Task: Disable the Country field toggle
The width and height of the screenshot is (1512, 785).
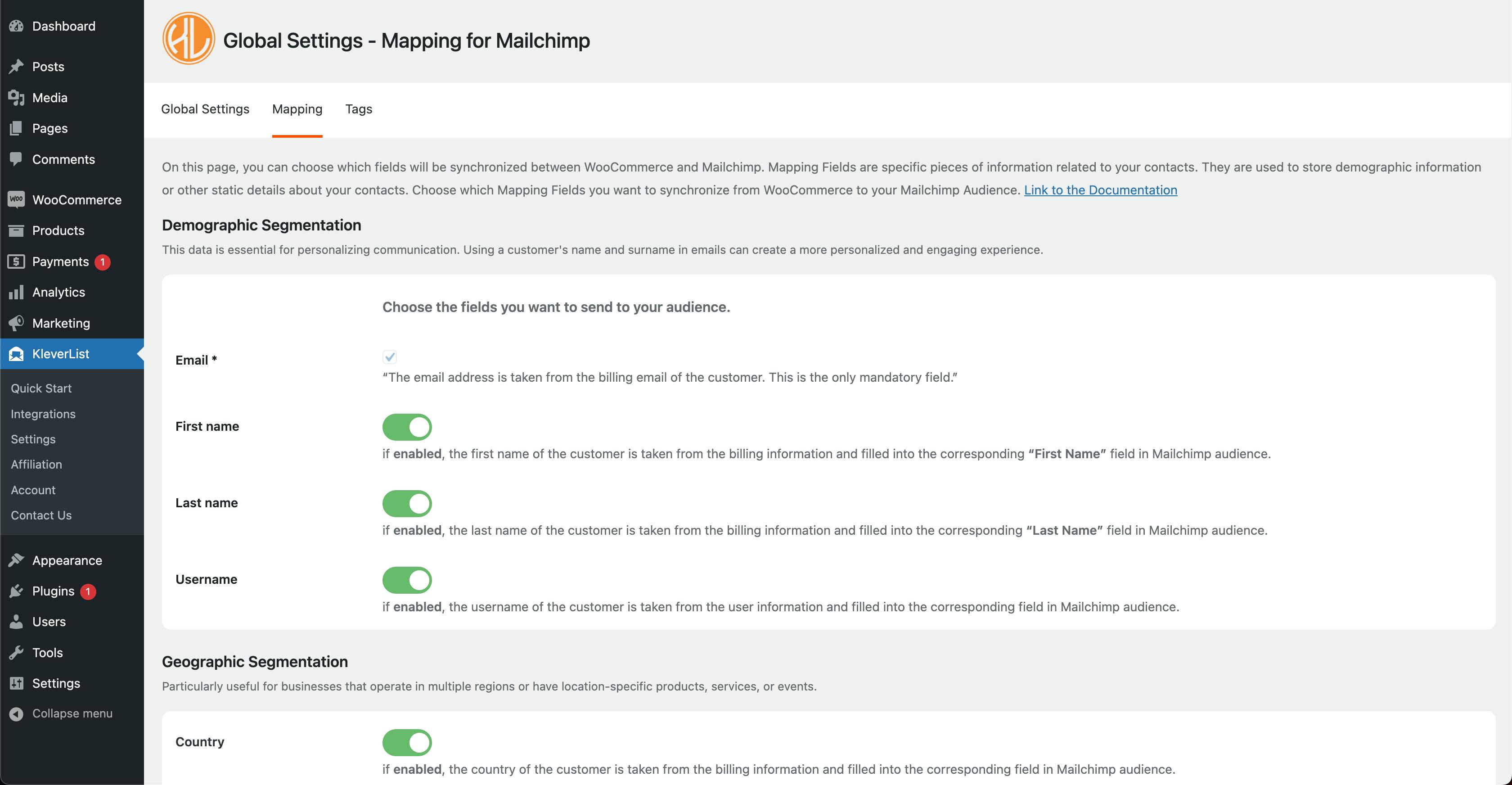Action: coord(407,742)
